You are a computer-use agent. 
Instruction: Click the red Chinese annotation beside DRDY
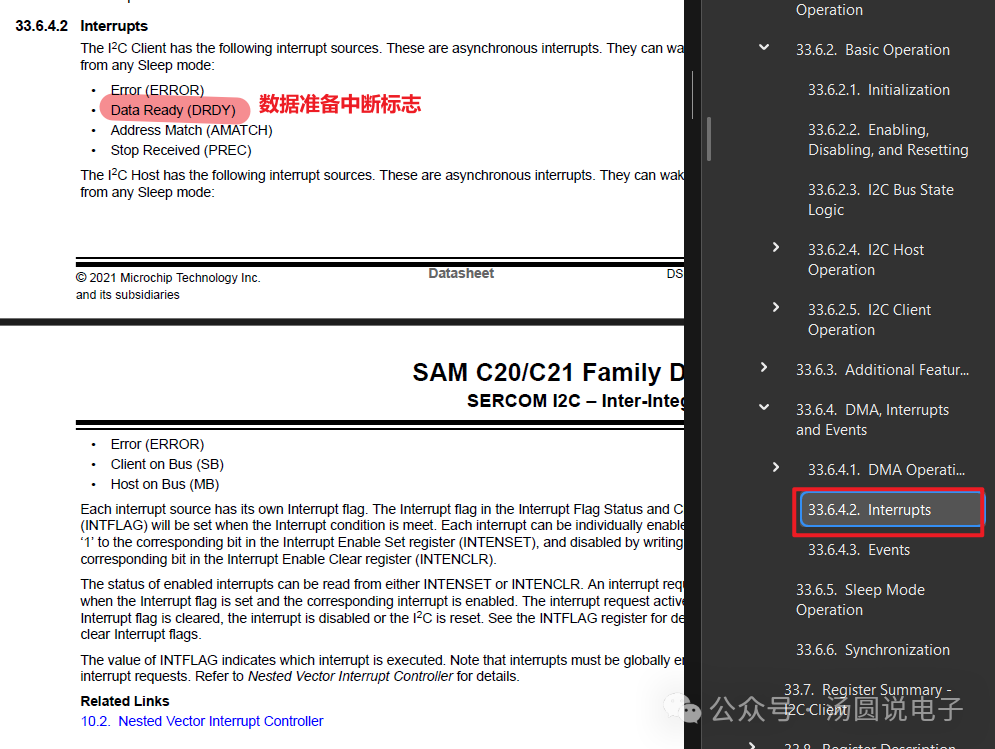339,104
